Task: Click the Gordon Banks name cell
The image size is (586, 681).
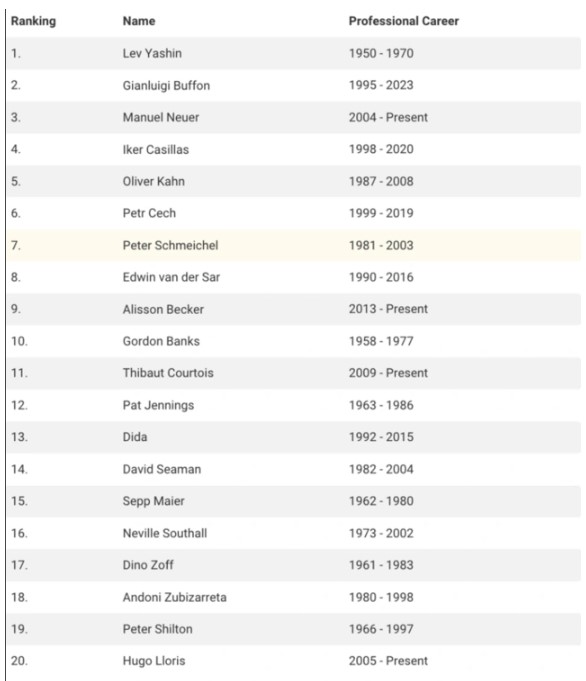Action: click(161, 341)
